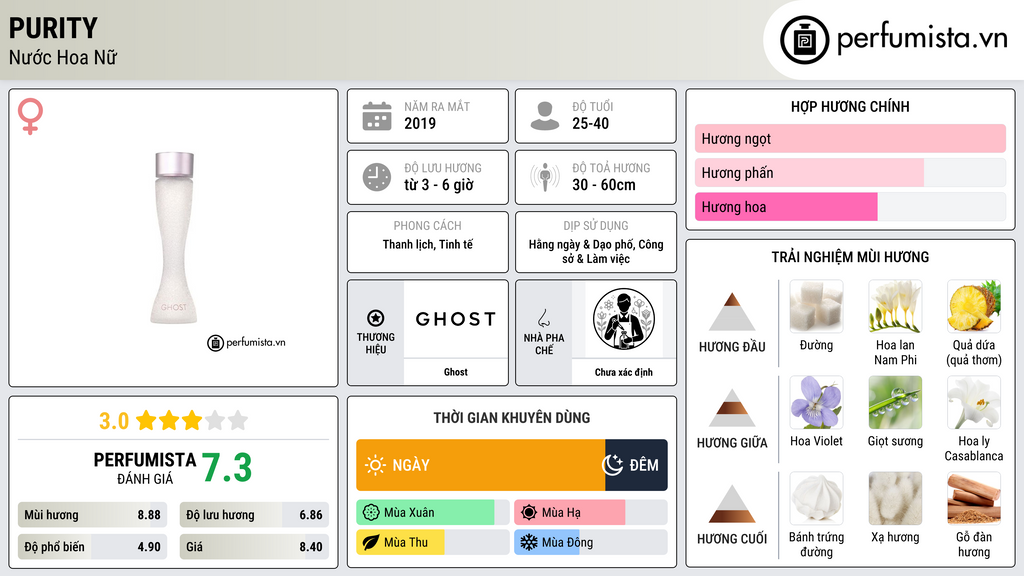Click the Giá 8.40 score bar
Screen dimensions: 1024x576
coord(254,547)
